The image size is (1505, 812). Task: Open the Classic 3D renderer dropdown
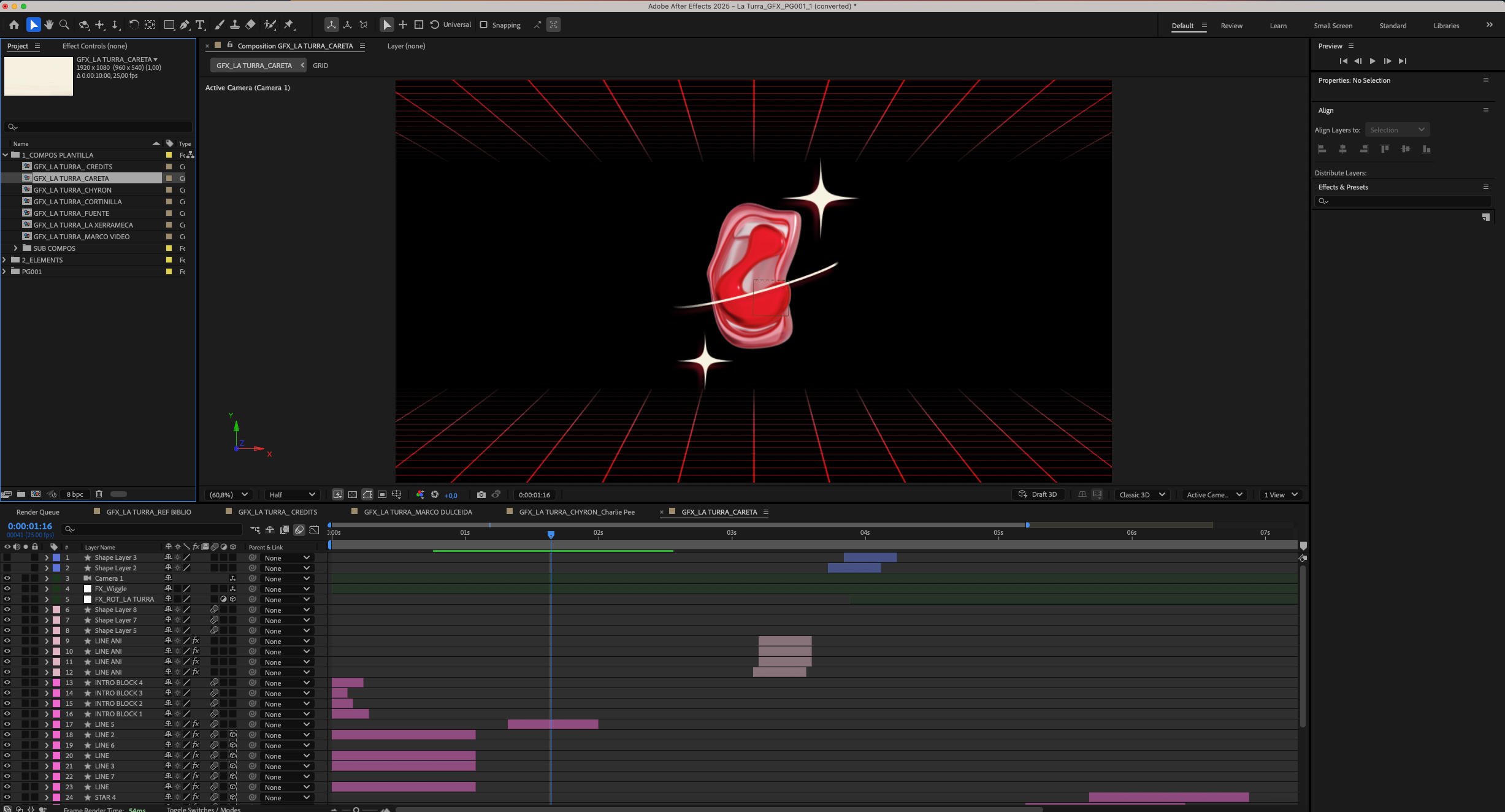point(1142,495)
